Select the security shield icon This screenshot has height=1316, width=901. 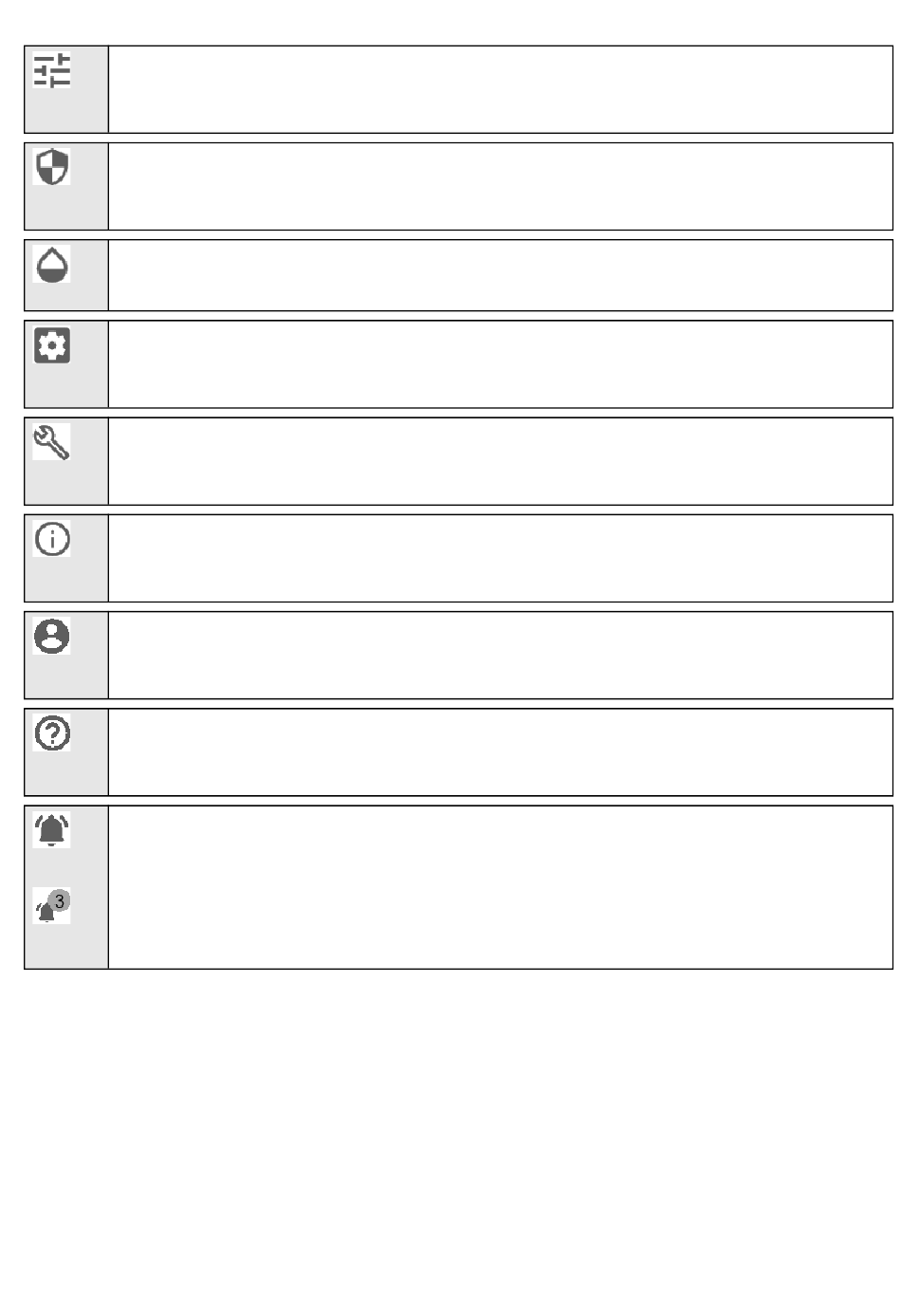[52, 166]
